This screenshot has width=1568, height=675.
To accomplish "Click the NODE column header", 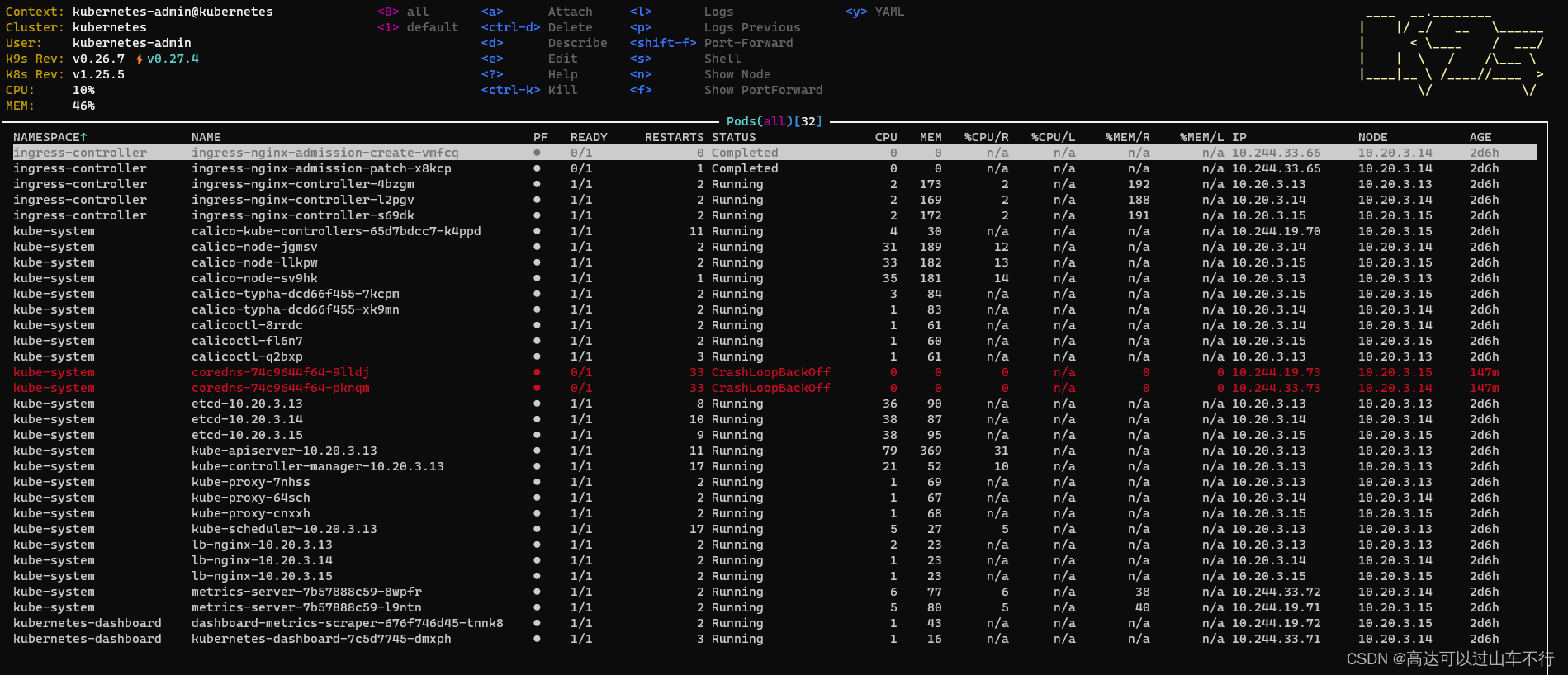I will (x=1373, y=137).
